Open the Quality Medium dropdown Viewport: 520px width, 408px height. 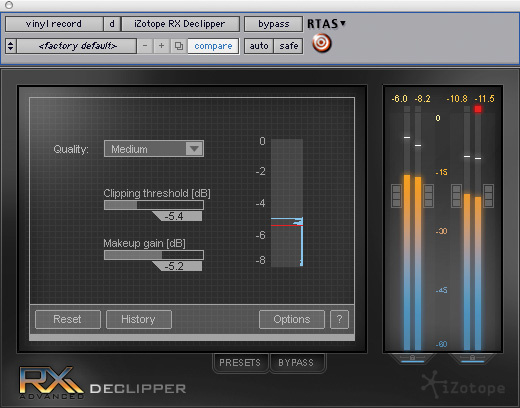point(154,149)
